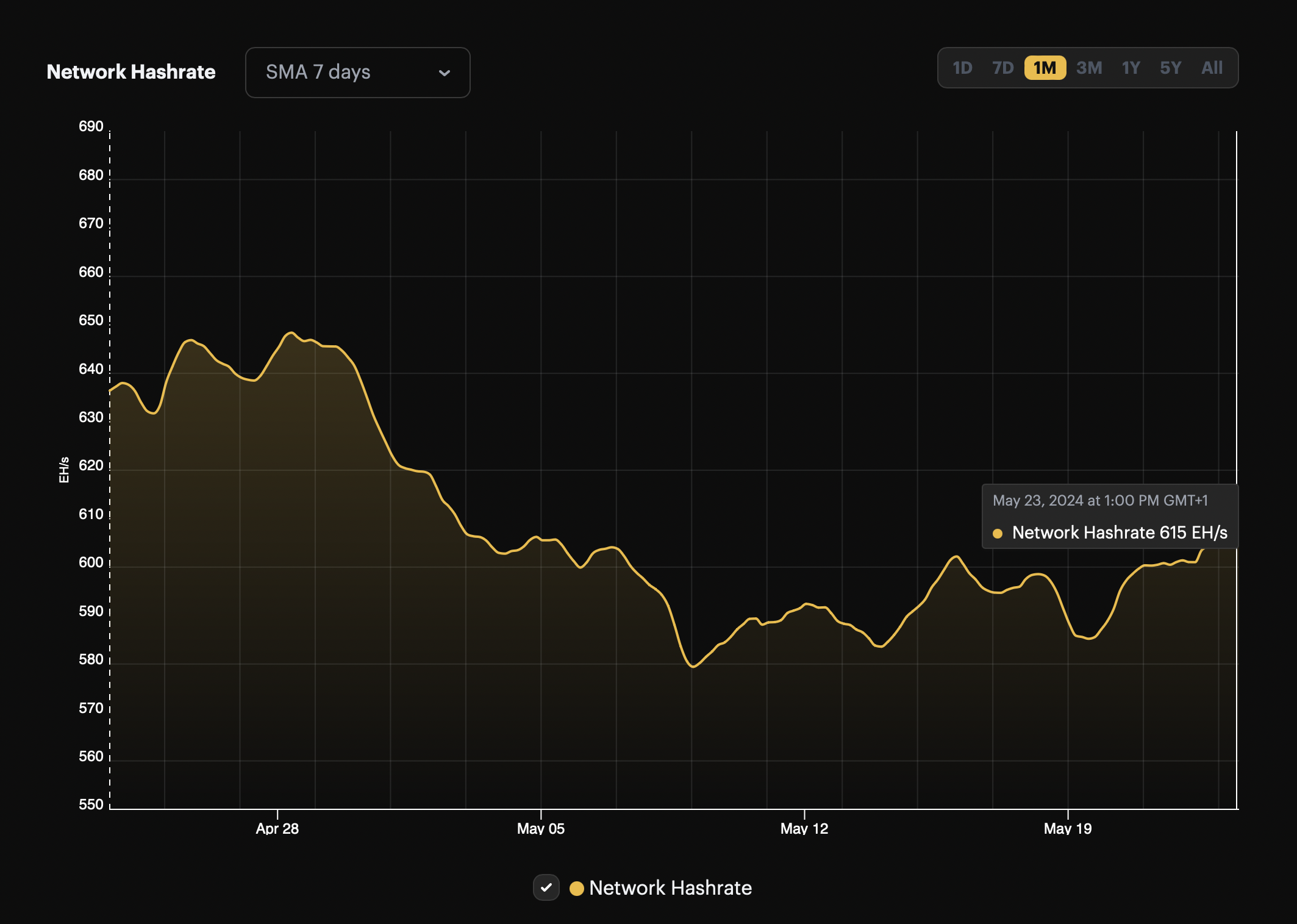Image resolution: width=1297 pixels, height=924 pixels.
Task: Choose the 1Y time range
Action: click(1131, 68)
